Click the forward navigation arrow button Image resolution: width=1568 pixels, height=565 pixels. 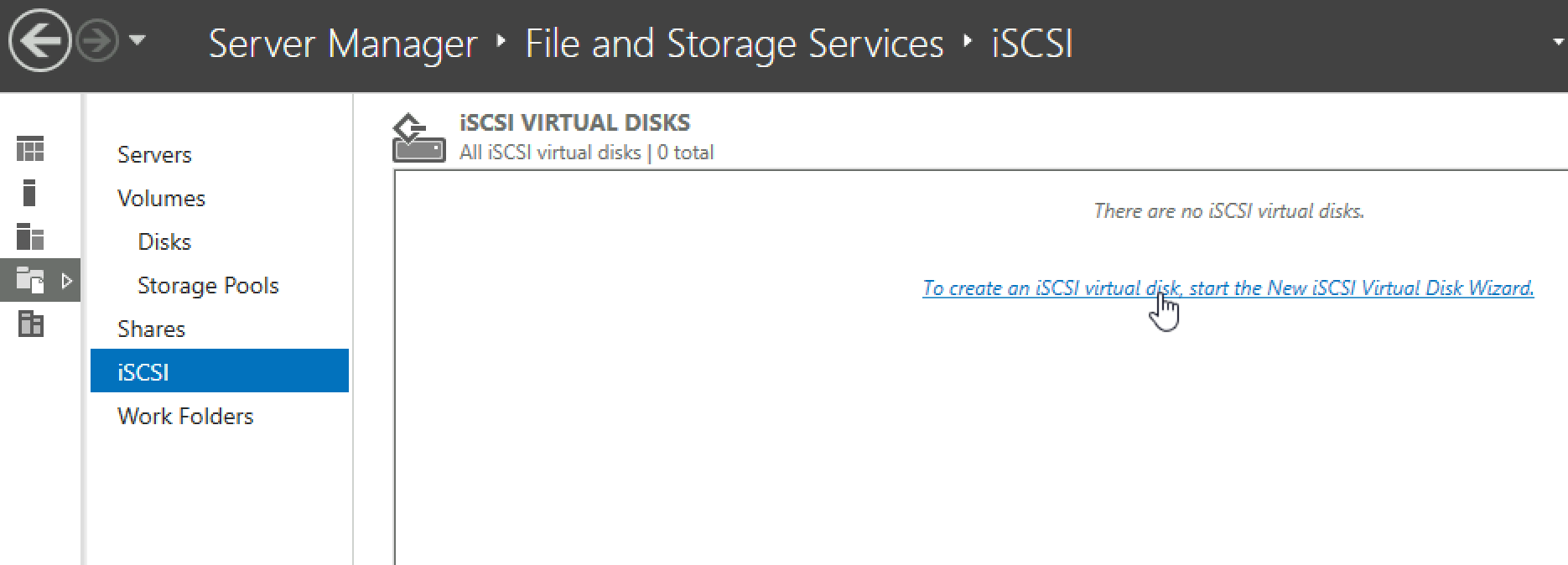click(97, 41)
